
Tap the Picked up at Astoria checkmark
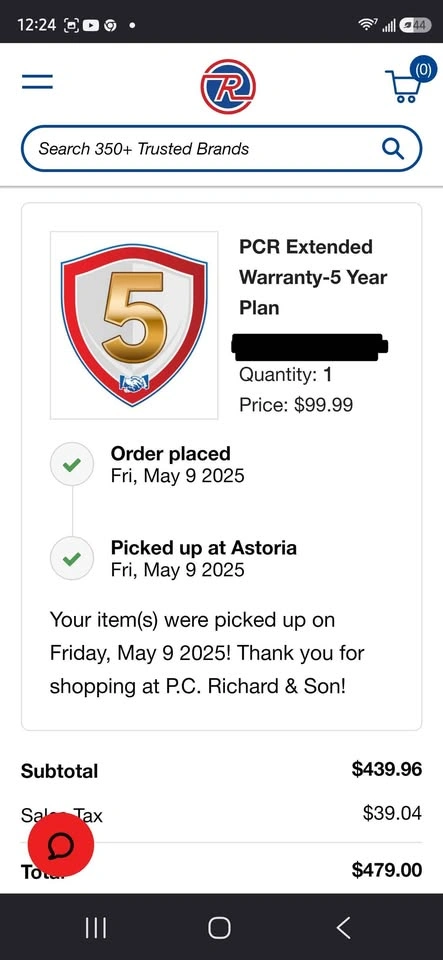coord(72,558)
